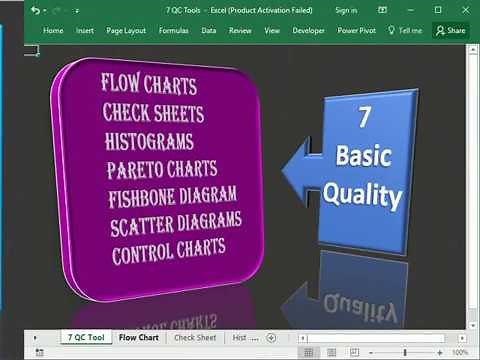Screen dimensions: 480x360
Task: Click horizontal scrollbar right arrow
Action: 462,338
